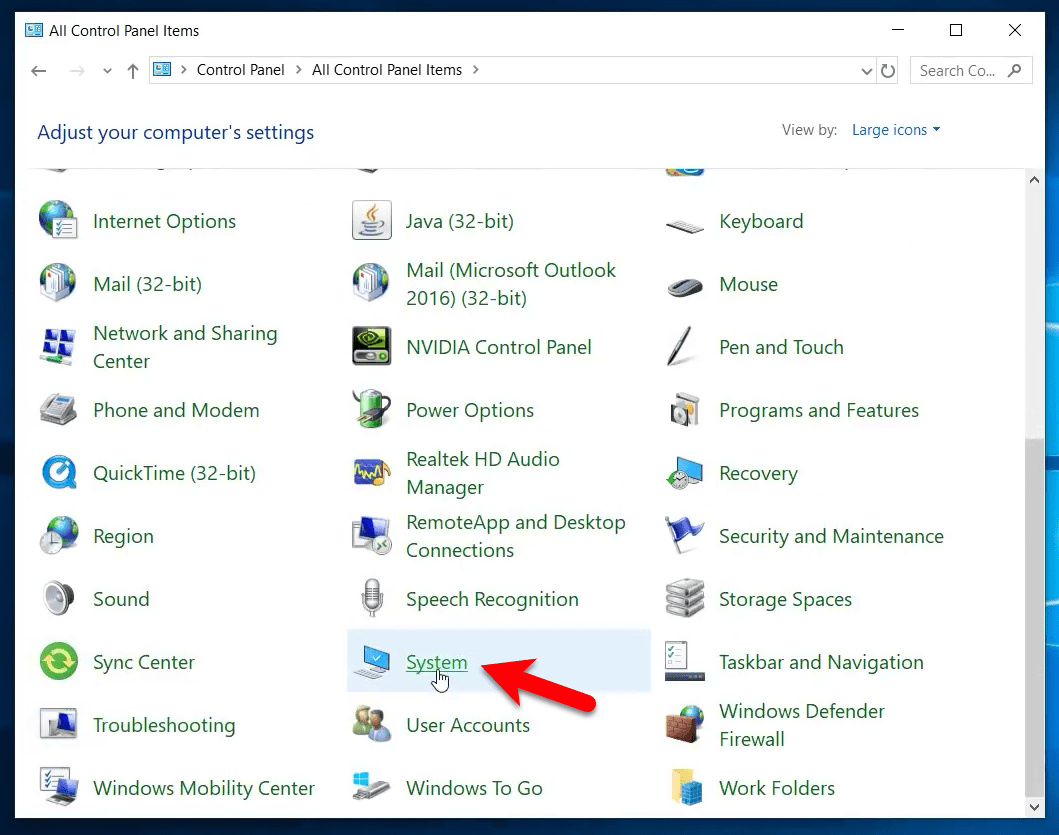The image size is (1059, 835).
Task: Click the Windows Defender Firewall brick icon
Action: (684, 724)
